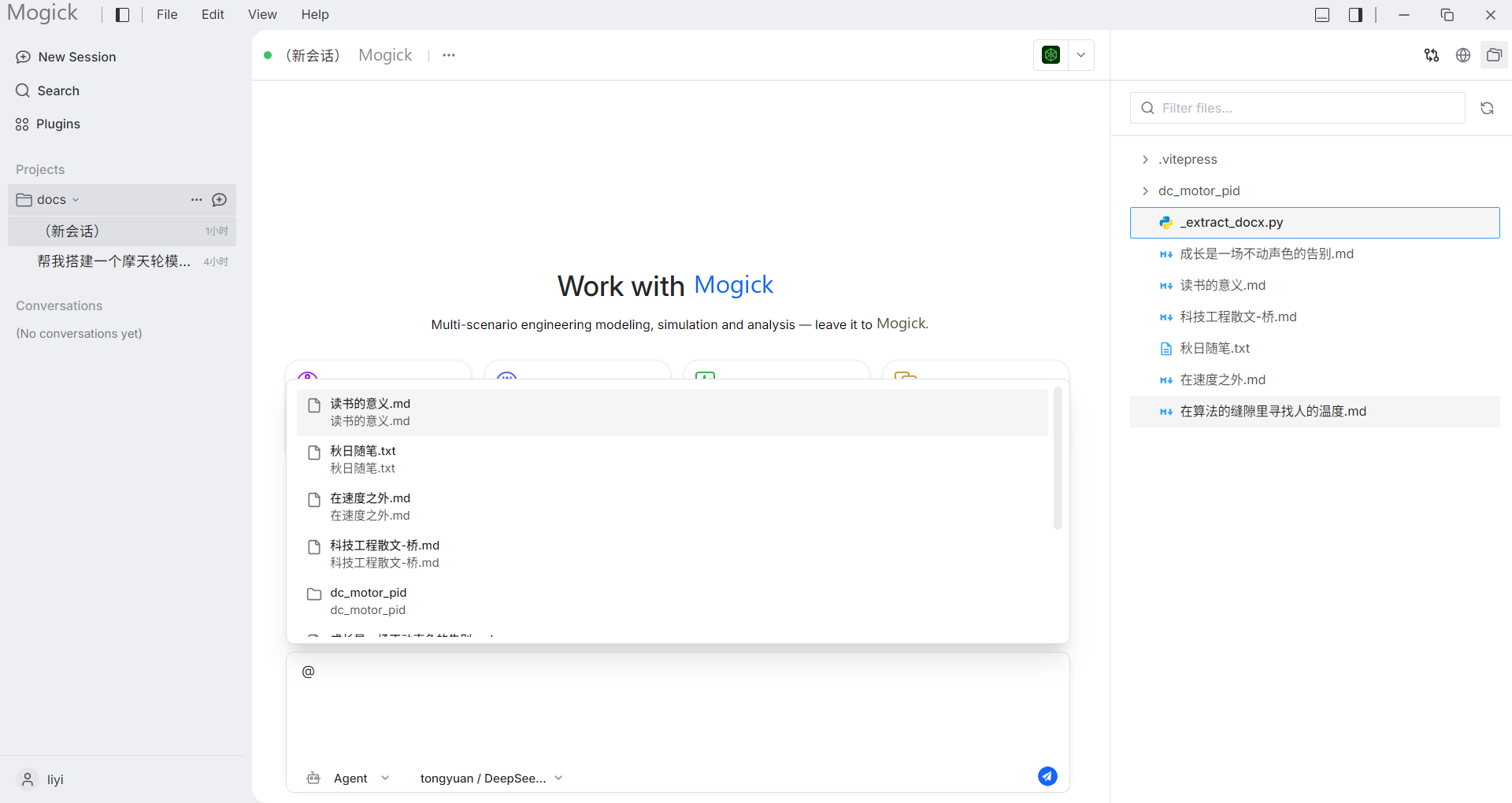Open the files explorer icon
Viewport: 1512px width, 803px height.
click(1494, 55)
